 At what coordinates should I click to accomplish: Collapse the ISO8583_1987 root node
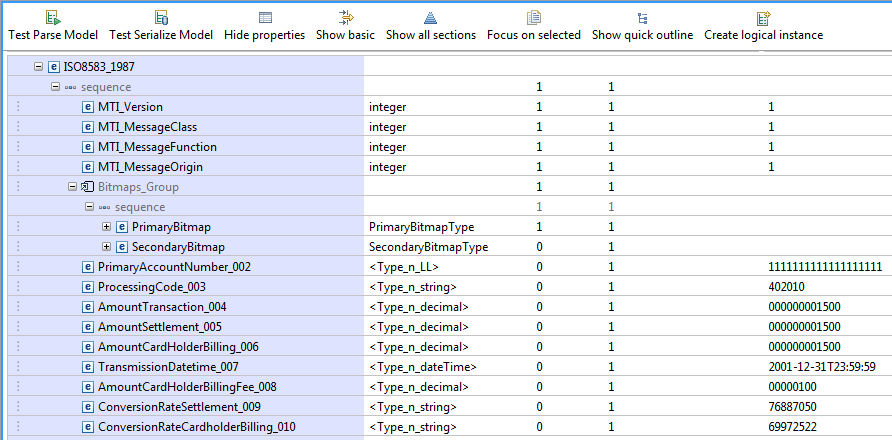pyautogui.click(x=38, y=67)
